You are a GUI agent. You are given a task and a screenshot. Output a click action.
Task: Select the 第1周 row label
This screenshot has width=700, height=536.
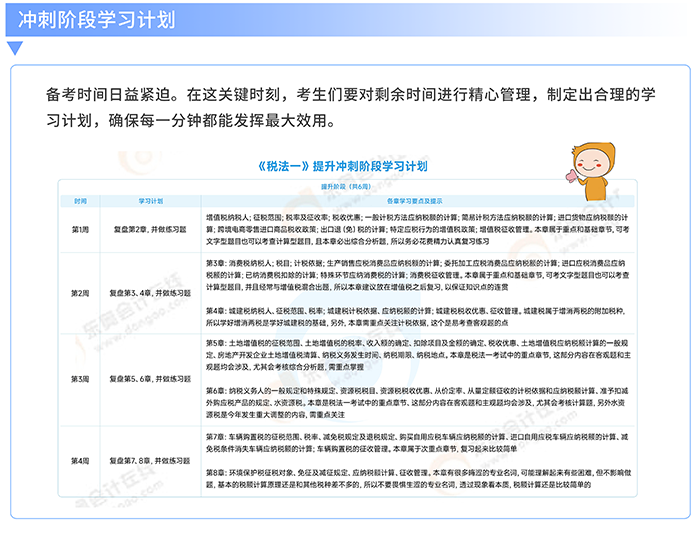point(81,229)
